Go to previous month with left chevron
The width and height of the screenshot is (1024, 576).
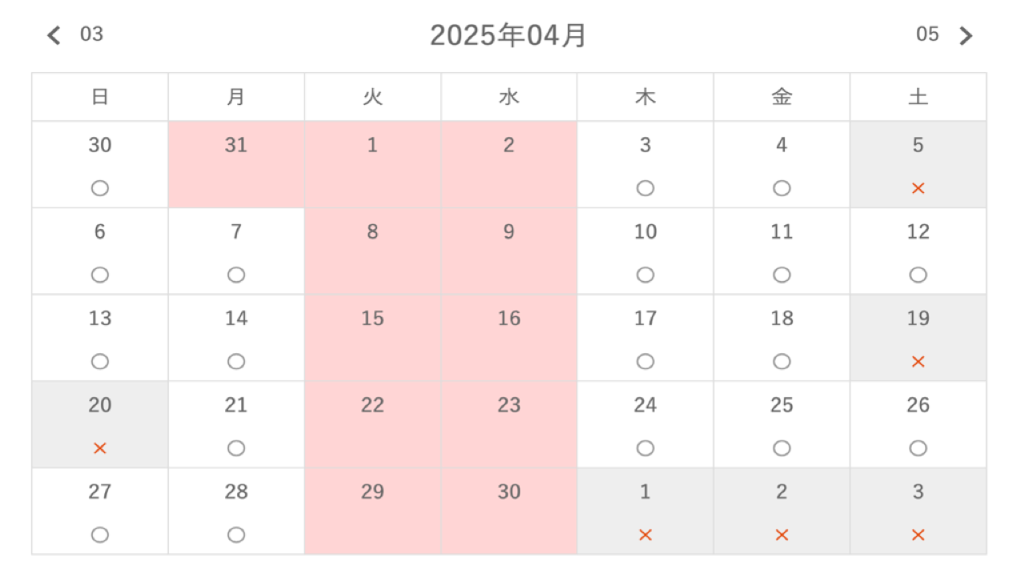click(x=54, y=36)
